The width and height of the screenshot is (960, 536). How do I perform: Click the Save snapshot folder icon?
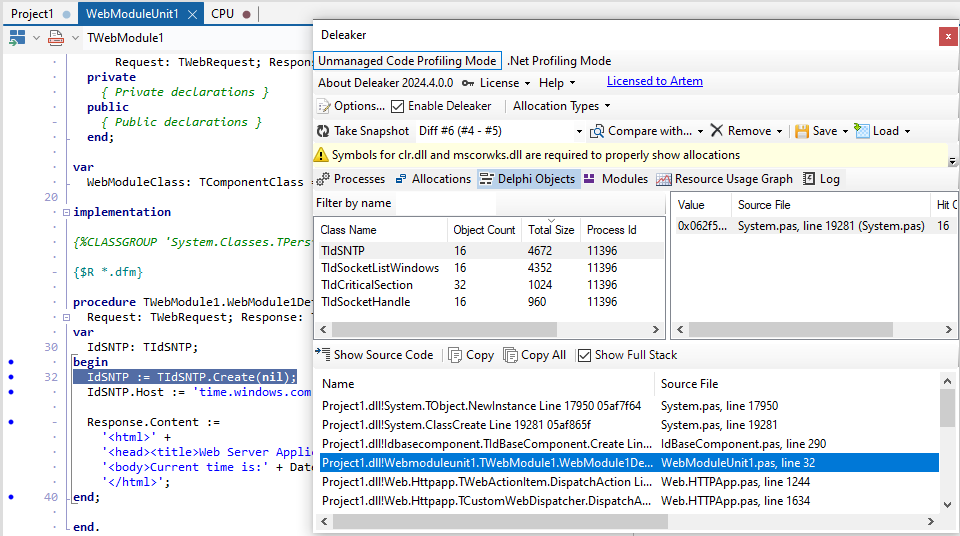801,131
